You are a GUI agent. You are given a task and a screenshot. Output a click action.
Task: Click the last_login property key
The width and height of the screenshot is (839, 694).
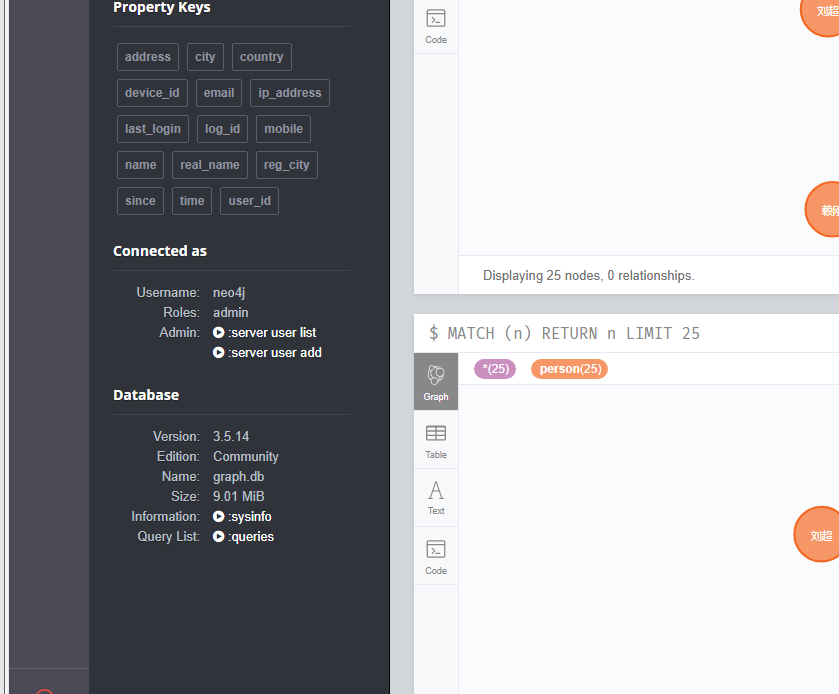(152, 129)
